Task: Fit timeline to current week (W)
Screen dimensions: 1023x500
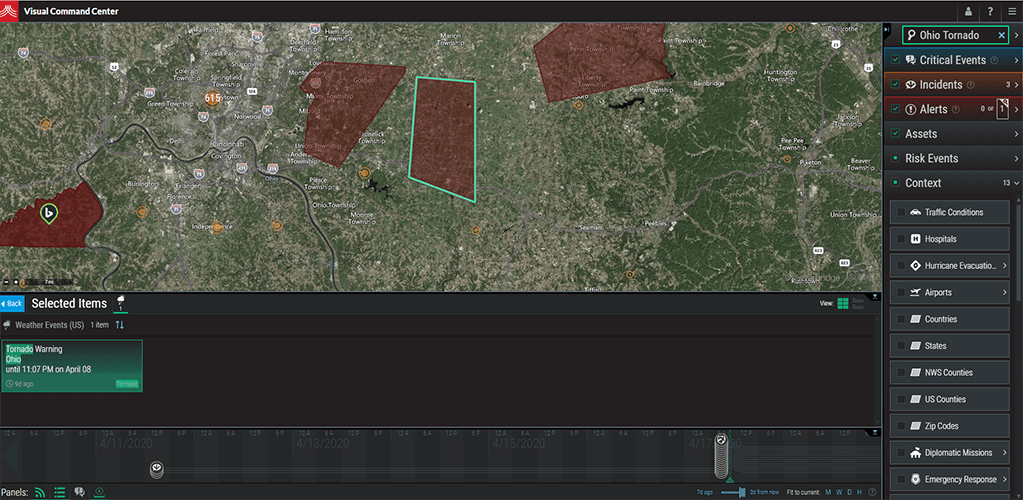Action: pyautogui.click(x=840, y=492)
